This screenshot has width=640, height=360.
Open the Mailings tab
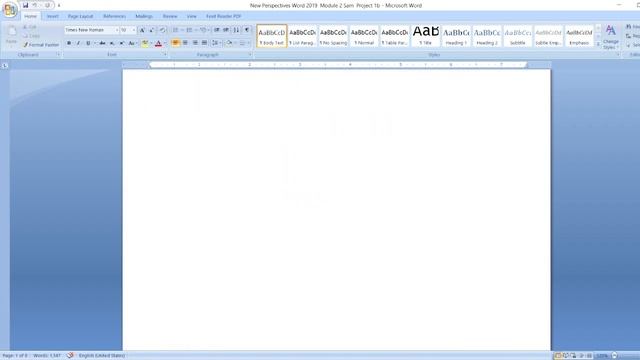tap(144, 16)
